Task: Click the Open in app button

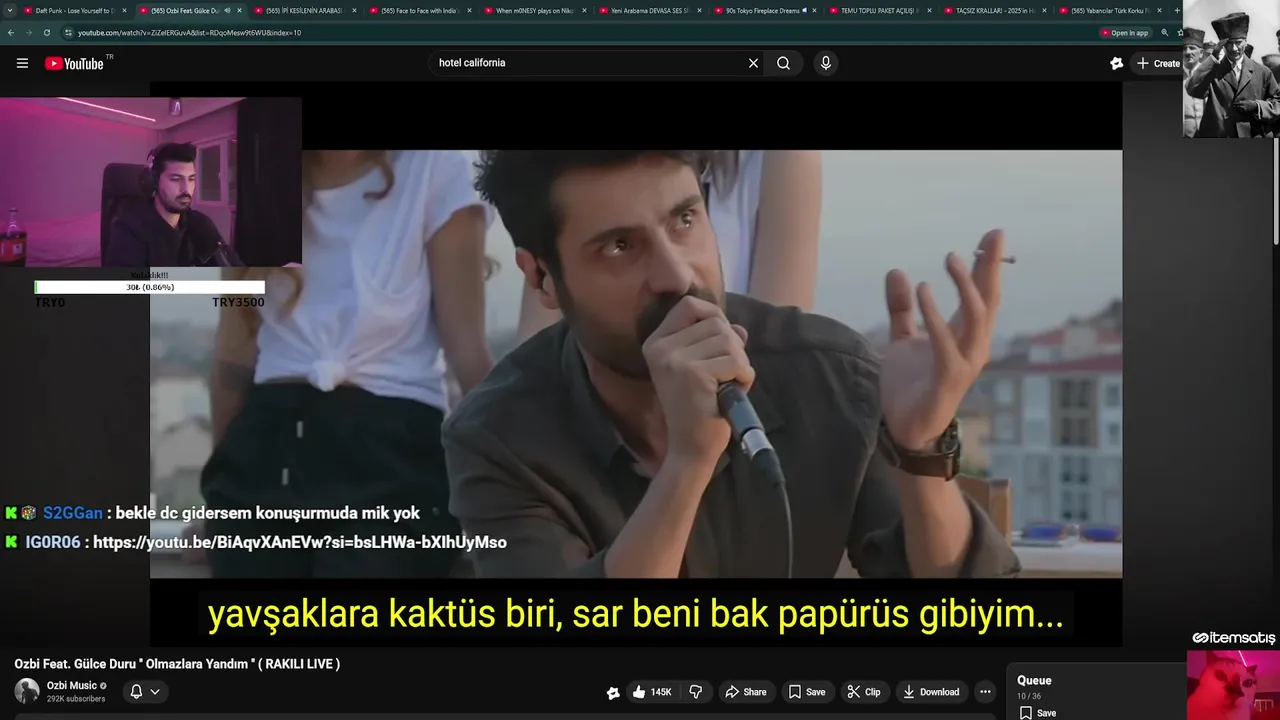Action: click(x=1124, y=32)
